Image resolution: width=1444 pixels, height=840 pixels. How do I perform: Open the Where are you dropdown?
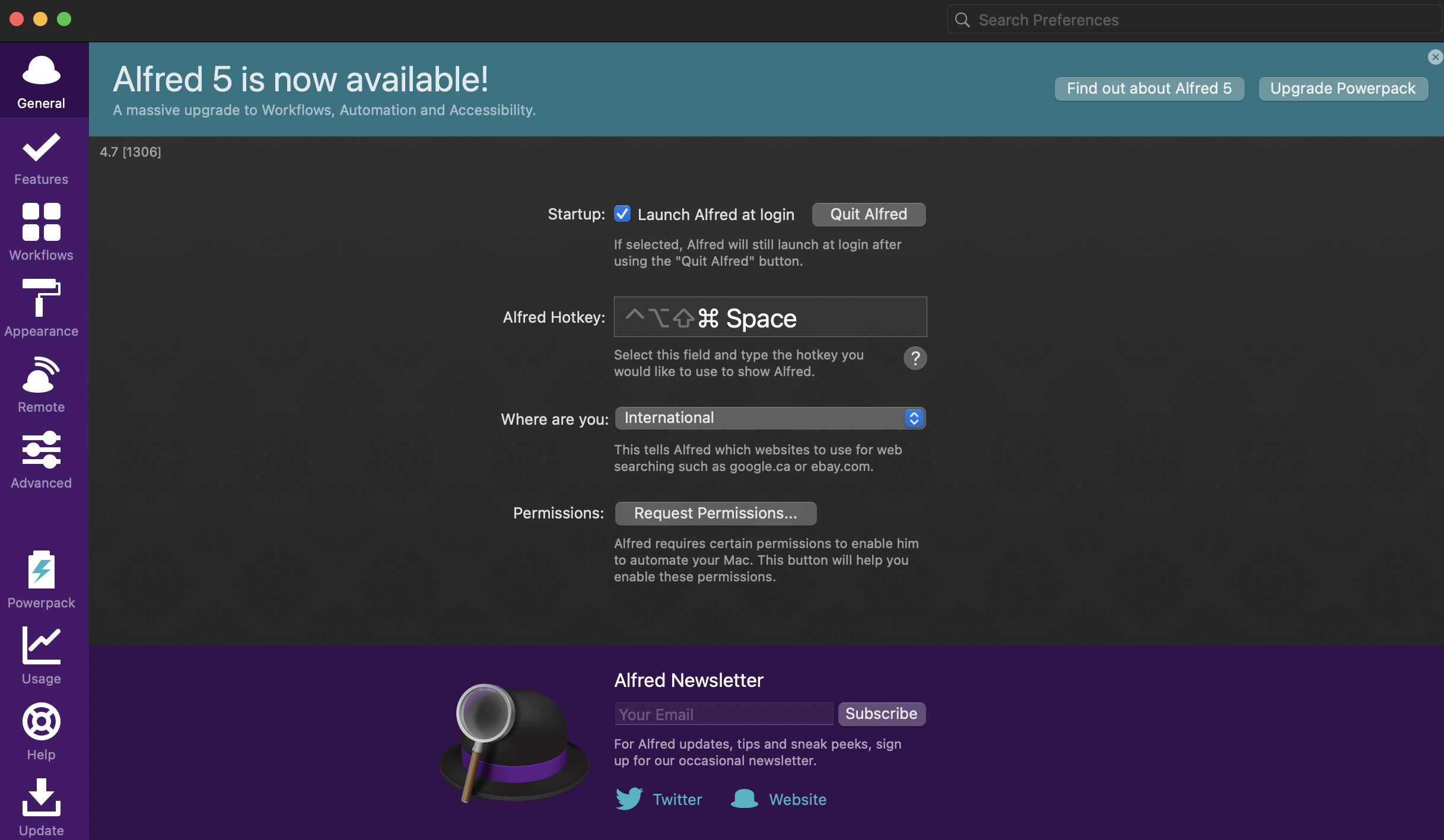pos(770,418)
